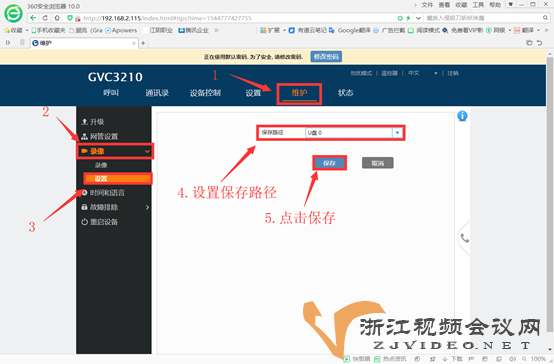Open the 网银 extension dropdown arrow

[x=510, y=30]
